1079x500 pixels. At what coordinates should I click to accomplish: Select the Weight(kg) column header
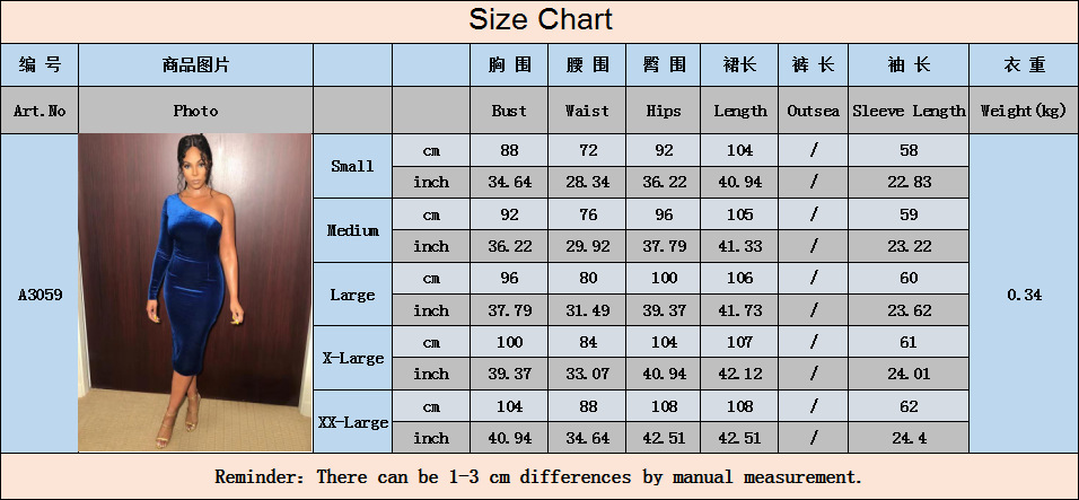click(x=1023, y=111)
